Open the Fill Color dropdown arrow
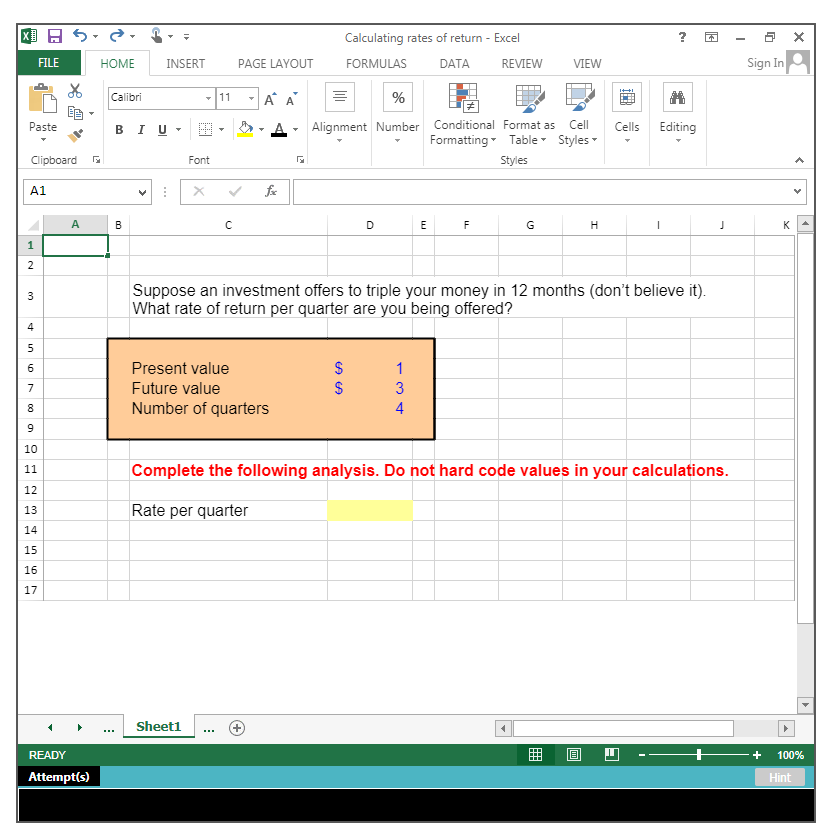This screenshot has width=834, height=840. tap(259, 130)
